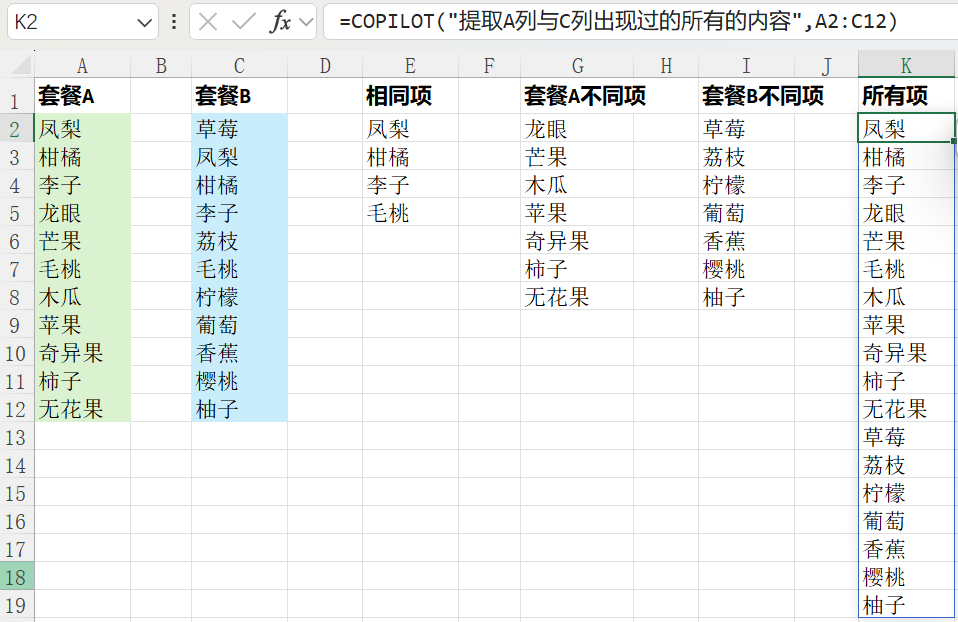This screenshot has height=622, width=958.
Task: Select column A header
Action: [82, 66]
